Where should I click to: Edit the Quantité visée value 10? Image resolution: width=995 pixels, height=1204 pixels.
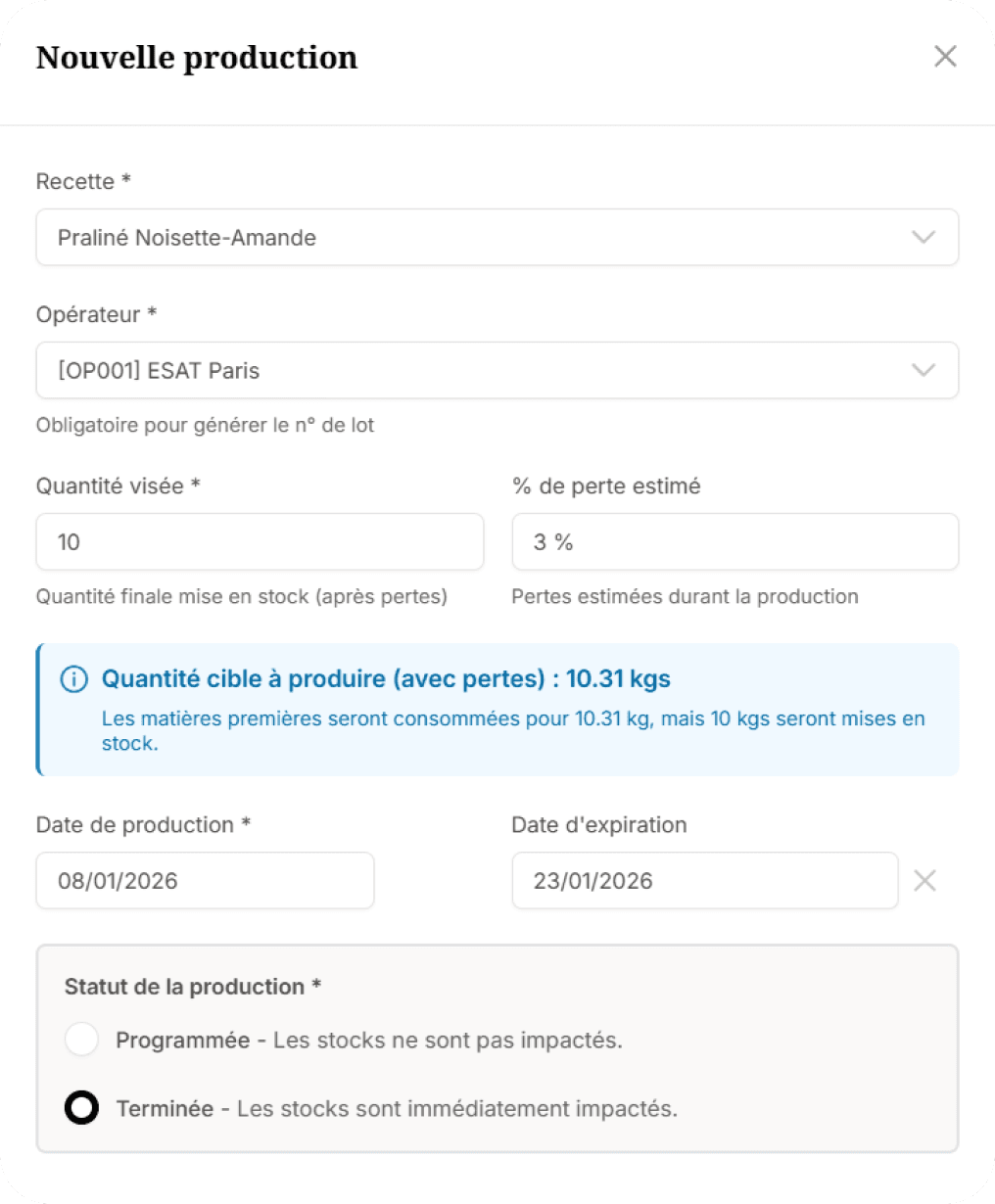pyautogui.click(x=260, y=541)
